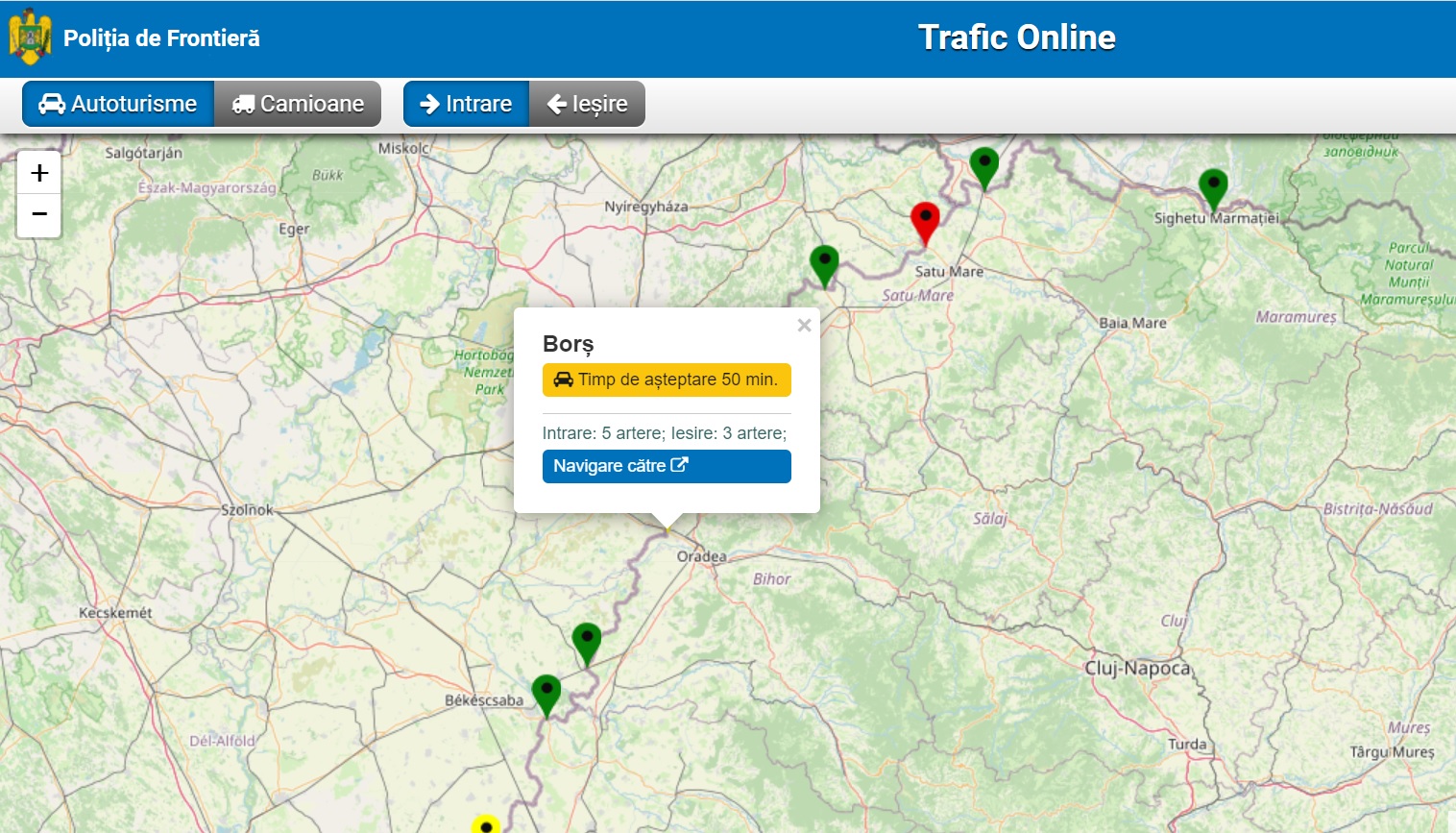1456x833 pixels.
Task: Click the yellow marker at bottom of map
Action: [x=486, y=824]
